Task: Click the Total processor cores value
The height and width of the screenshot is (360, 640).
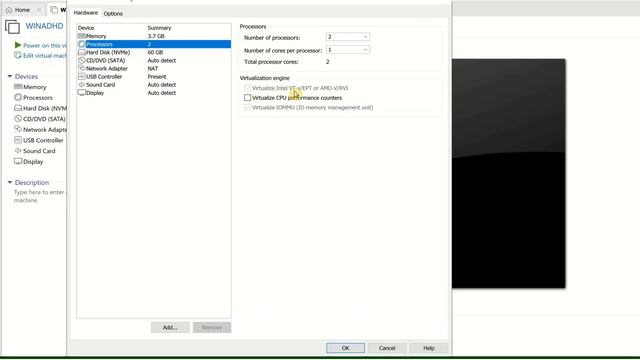Action: click(x=327, y=62)
